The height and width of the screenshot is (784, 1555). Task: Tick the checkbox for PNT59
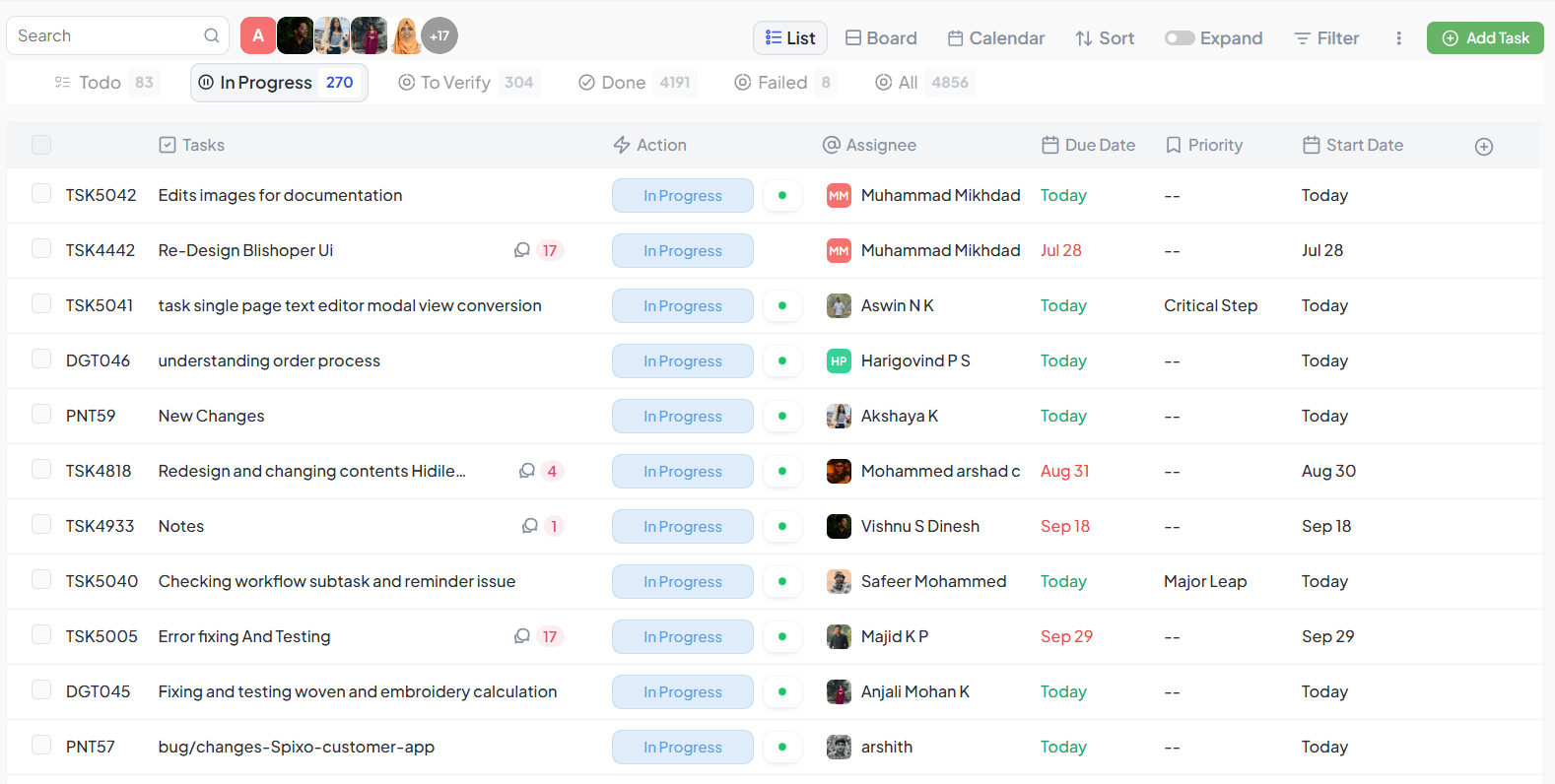tap(41, 415)
